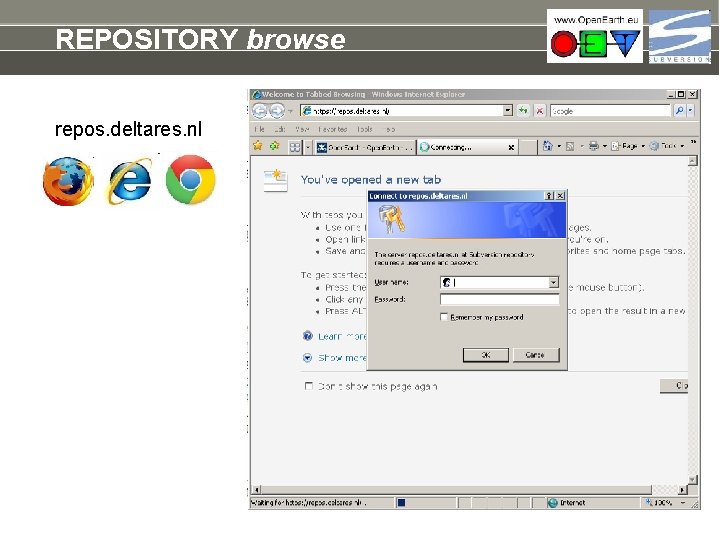The height and width of the screenshot is (540, 720).
Task: Click the RSS feeds icon in command bar
Action: click(x=570, y=146)
